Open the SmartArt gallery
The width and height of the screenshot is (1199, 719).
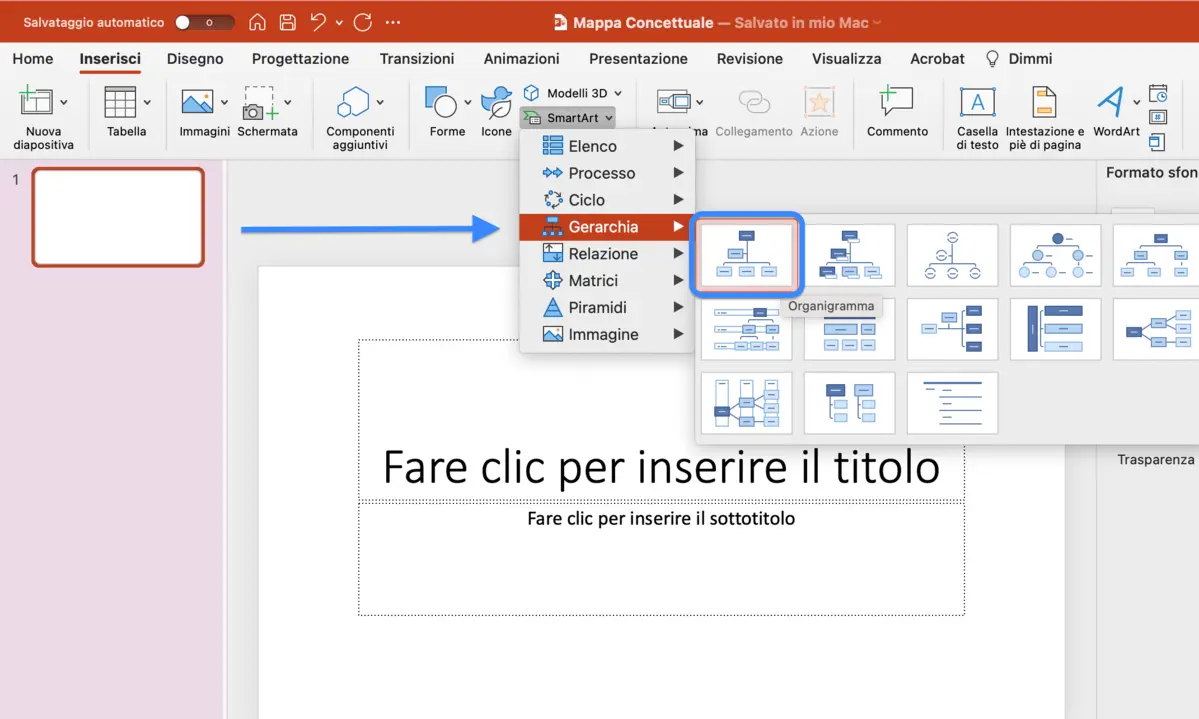[568, 117]
